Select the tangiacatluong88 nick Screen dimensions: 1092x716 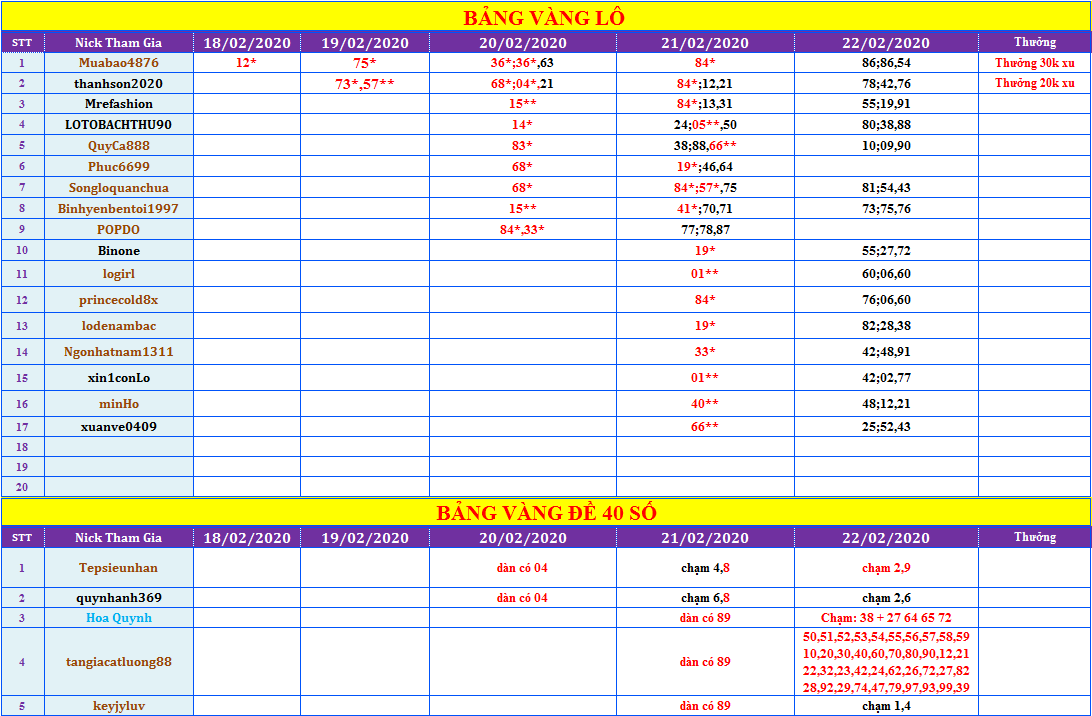tap(118, 662)
